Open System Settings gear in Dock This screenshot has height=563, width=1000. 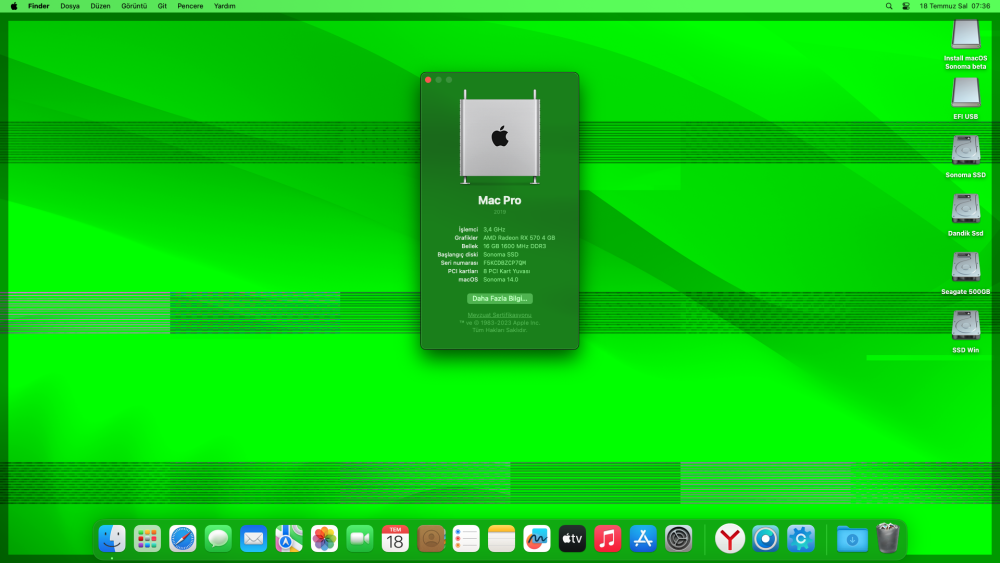pyautogui.click(x=679, y=539)
